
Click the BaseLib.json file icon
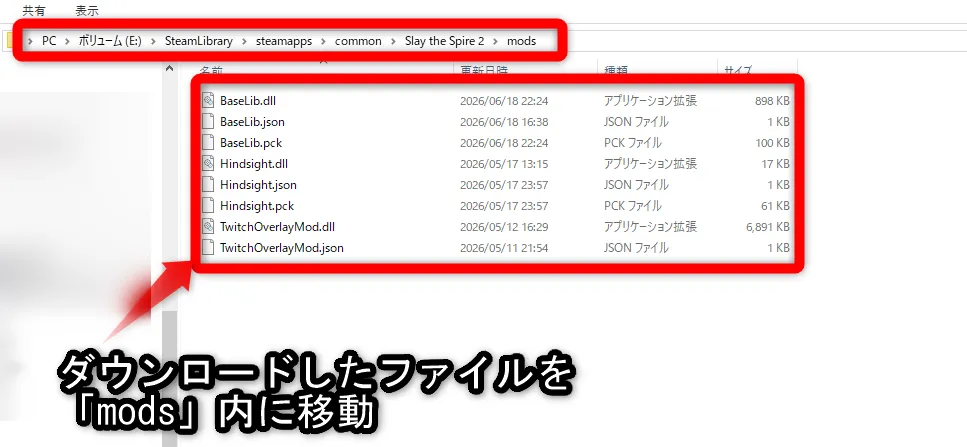[x=208, y=121]
